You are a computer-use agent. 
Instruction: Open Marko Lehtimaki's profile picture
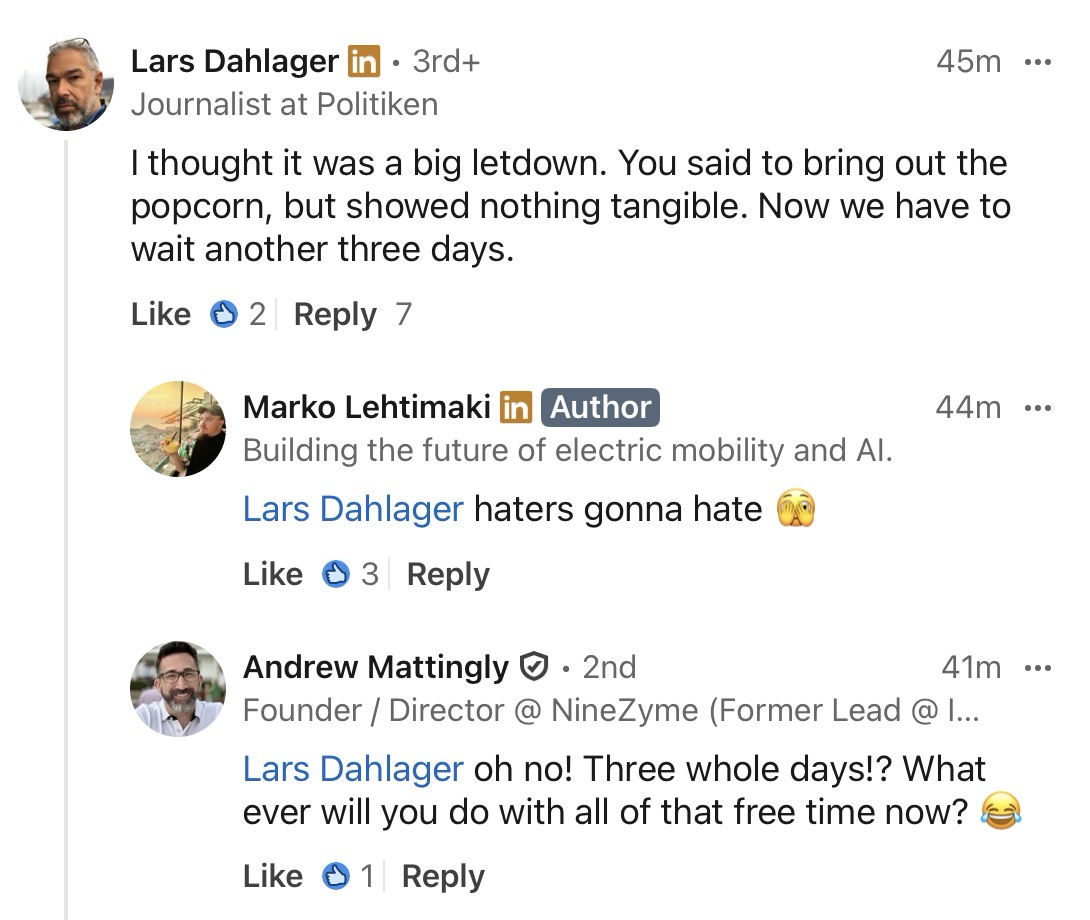178,429
